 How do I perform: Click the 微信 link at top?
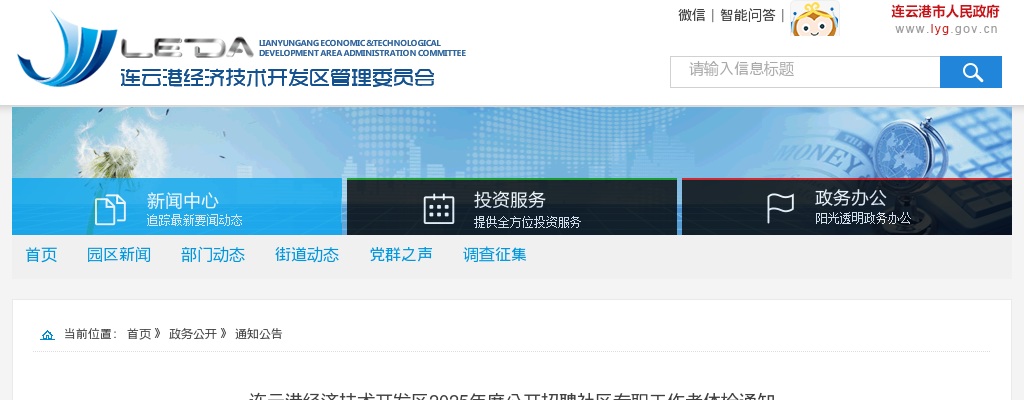pyautogui.click(x=691, y=15)
